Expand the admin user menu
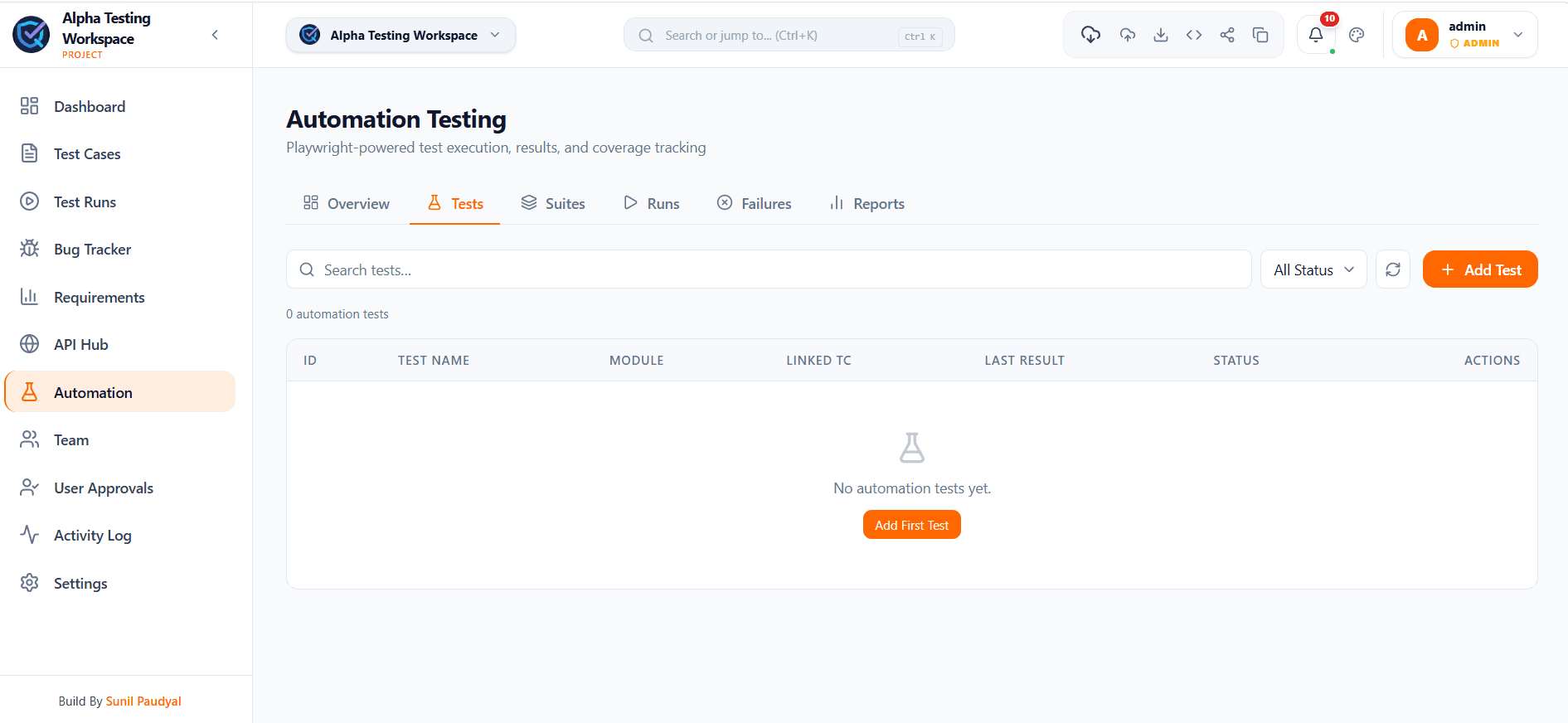 coord(1464,35)
